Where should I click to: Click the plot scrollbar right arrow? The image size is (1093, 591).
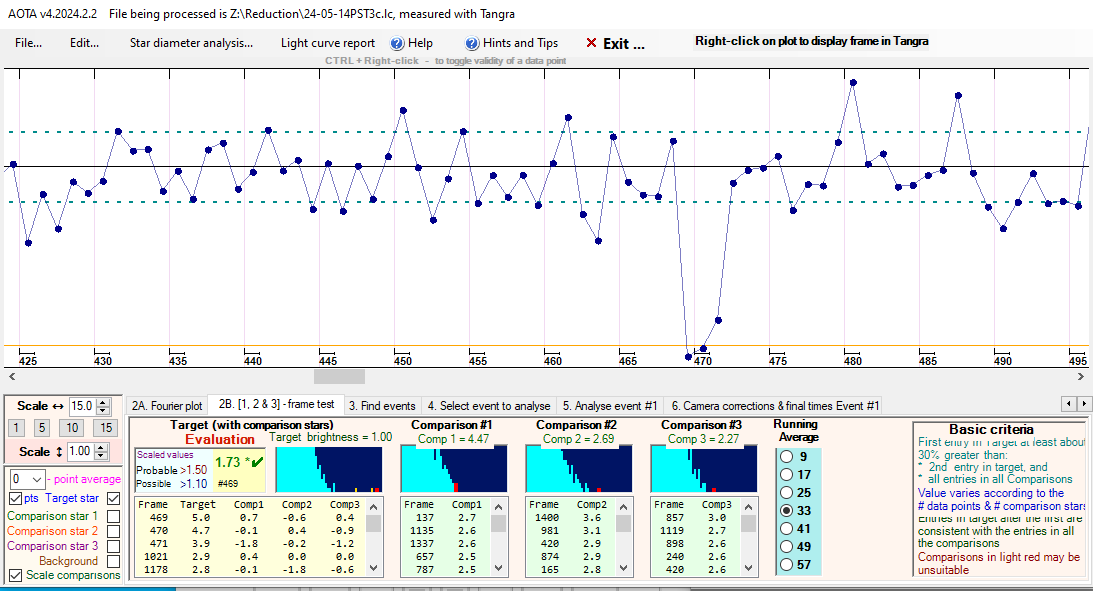[x=1081, y=376]
